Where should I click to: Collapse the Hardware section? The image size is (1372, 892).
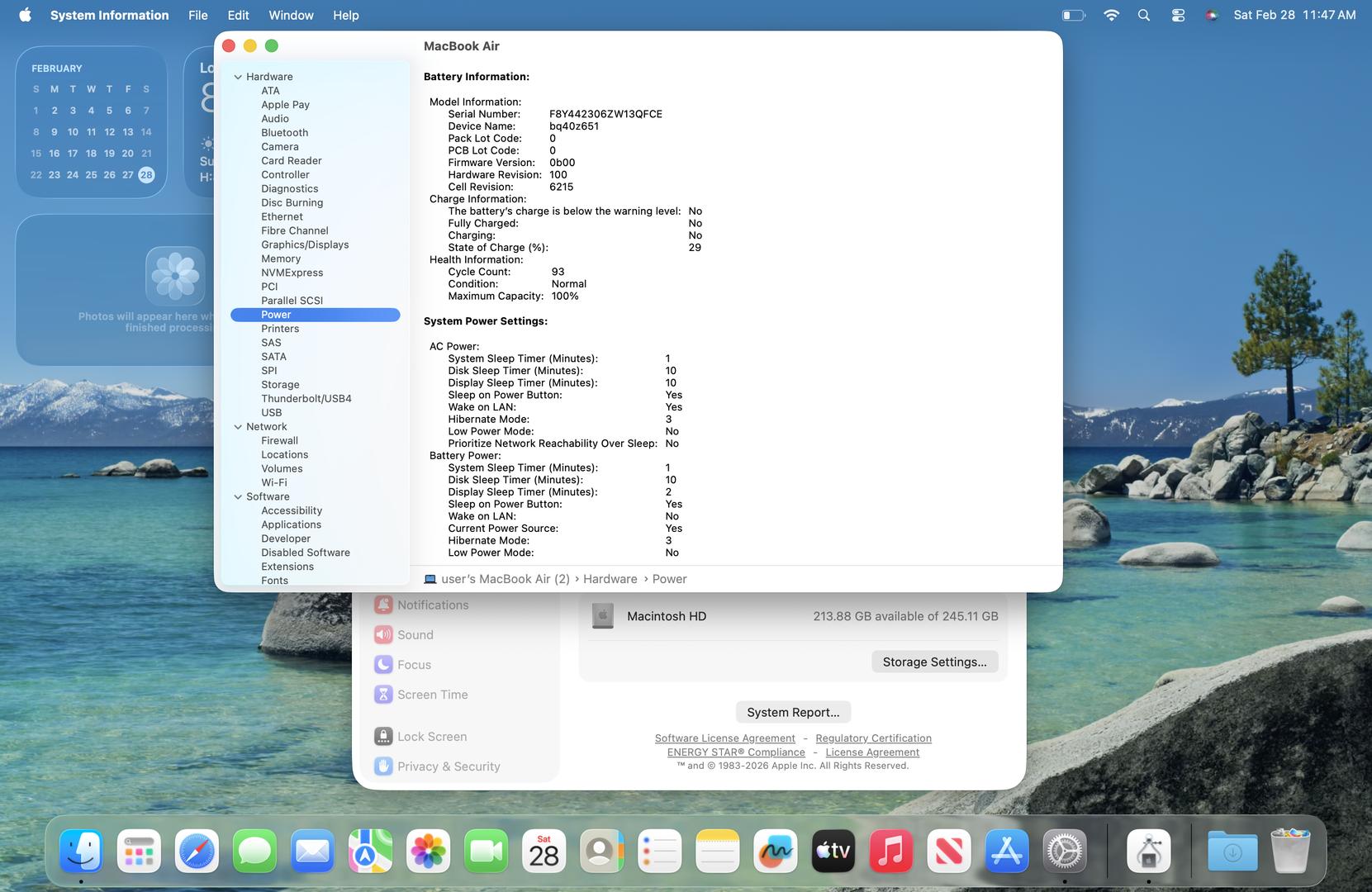[x=238, y=77]
